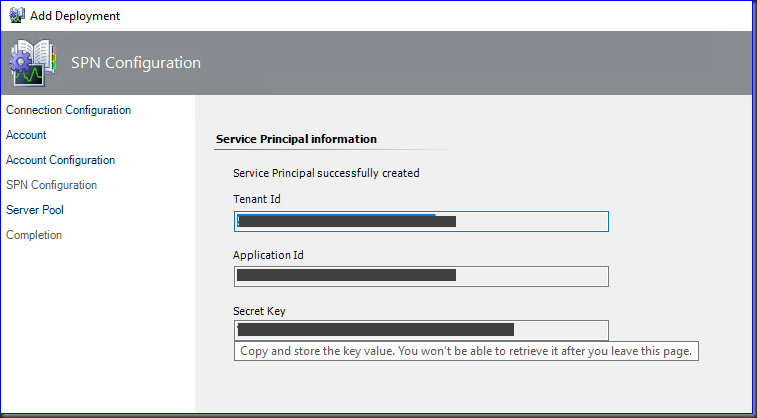Click the Secret Key label
The width and height of the screenshot is (757, 418).
click(x=259, y=311)
